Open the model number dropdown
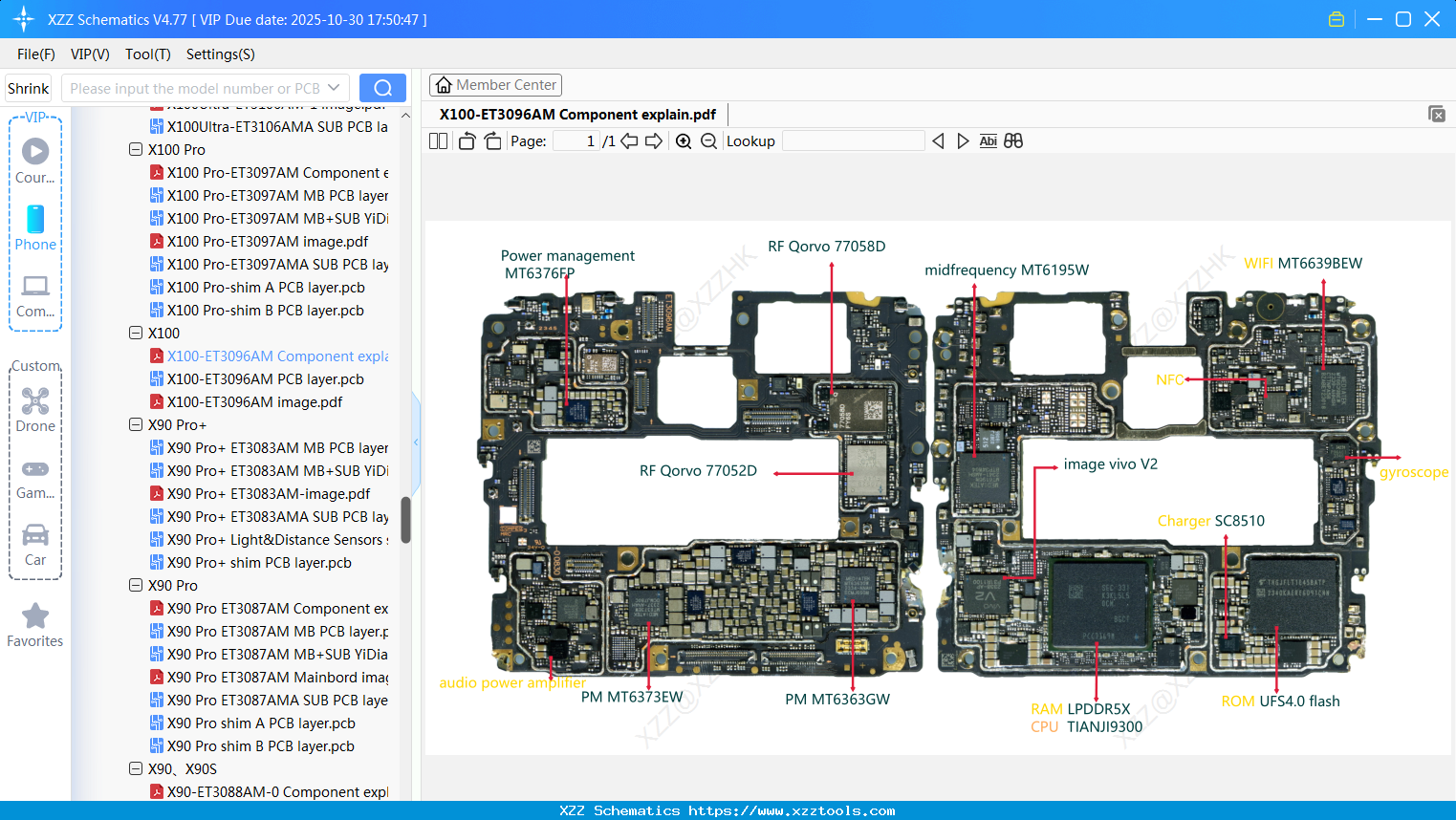The width and height of the screenshot is (1456, 820). (x=335, y=88)
